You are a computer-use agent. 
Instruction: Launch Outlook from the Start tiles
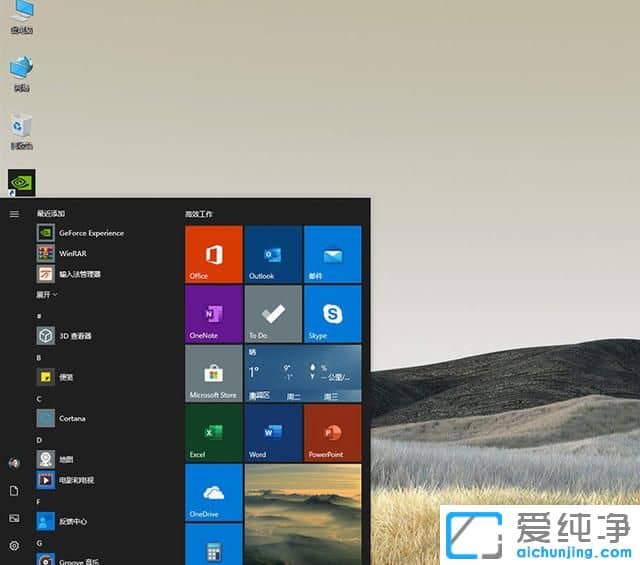tap(273, 253)
